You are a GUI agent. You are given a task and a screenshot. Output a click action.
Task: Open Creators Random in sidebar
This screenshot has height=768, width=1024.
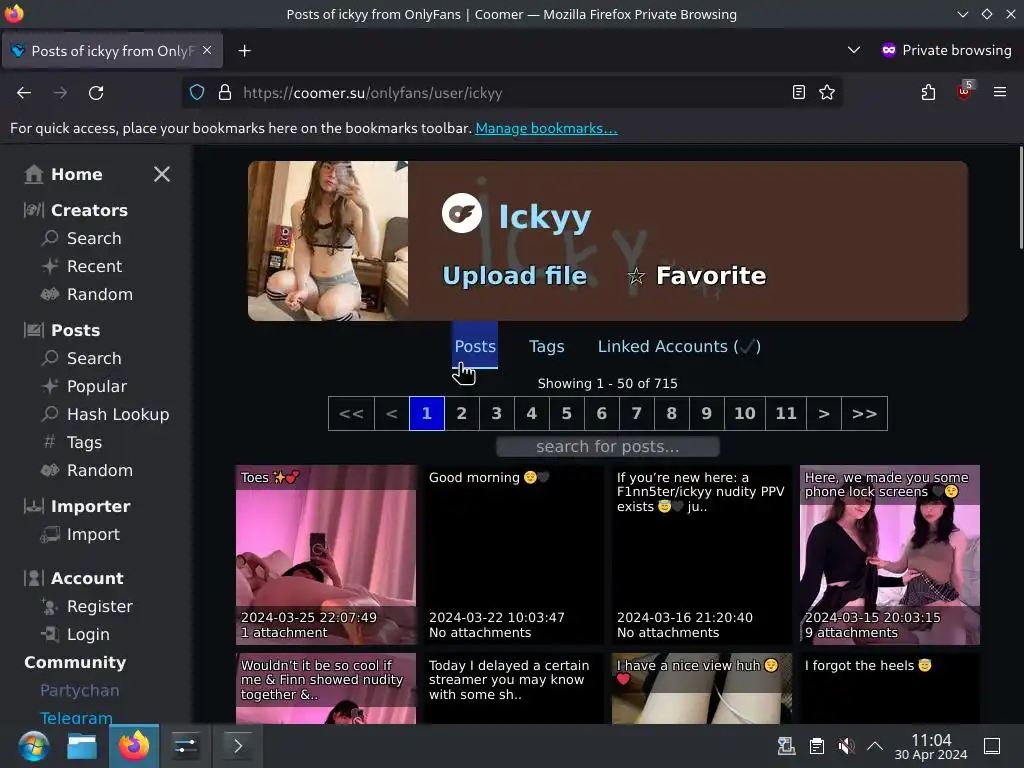tap(99, 295)
